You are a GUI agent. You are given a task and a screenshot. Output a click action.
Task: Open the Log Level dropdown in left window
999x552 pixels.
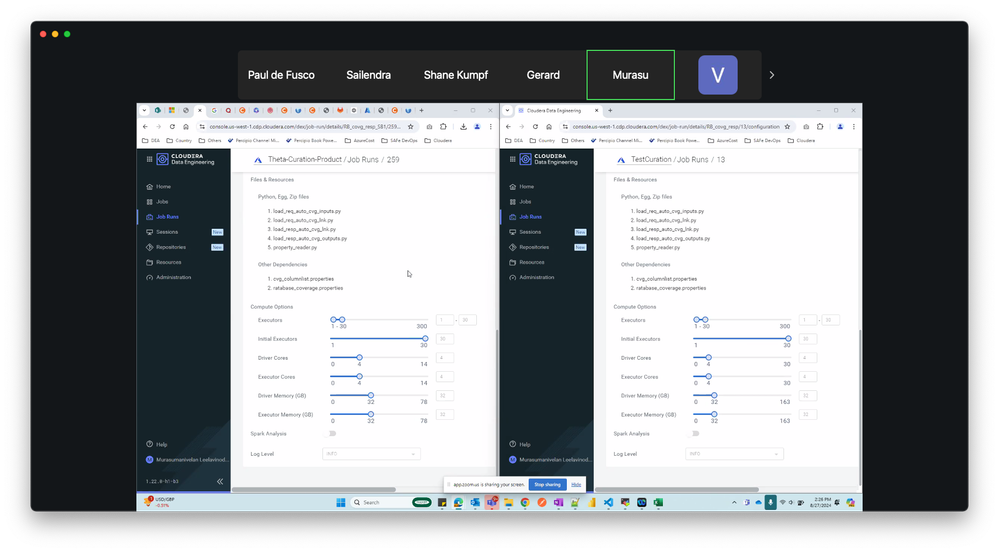pos(371,454)
